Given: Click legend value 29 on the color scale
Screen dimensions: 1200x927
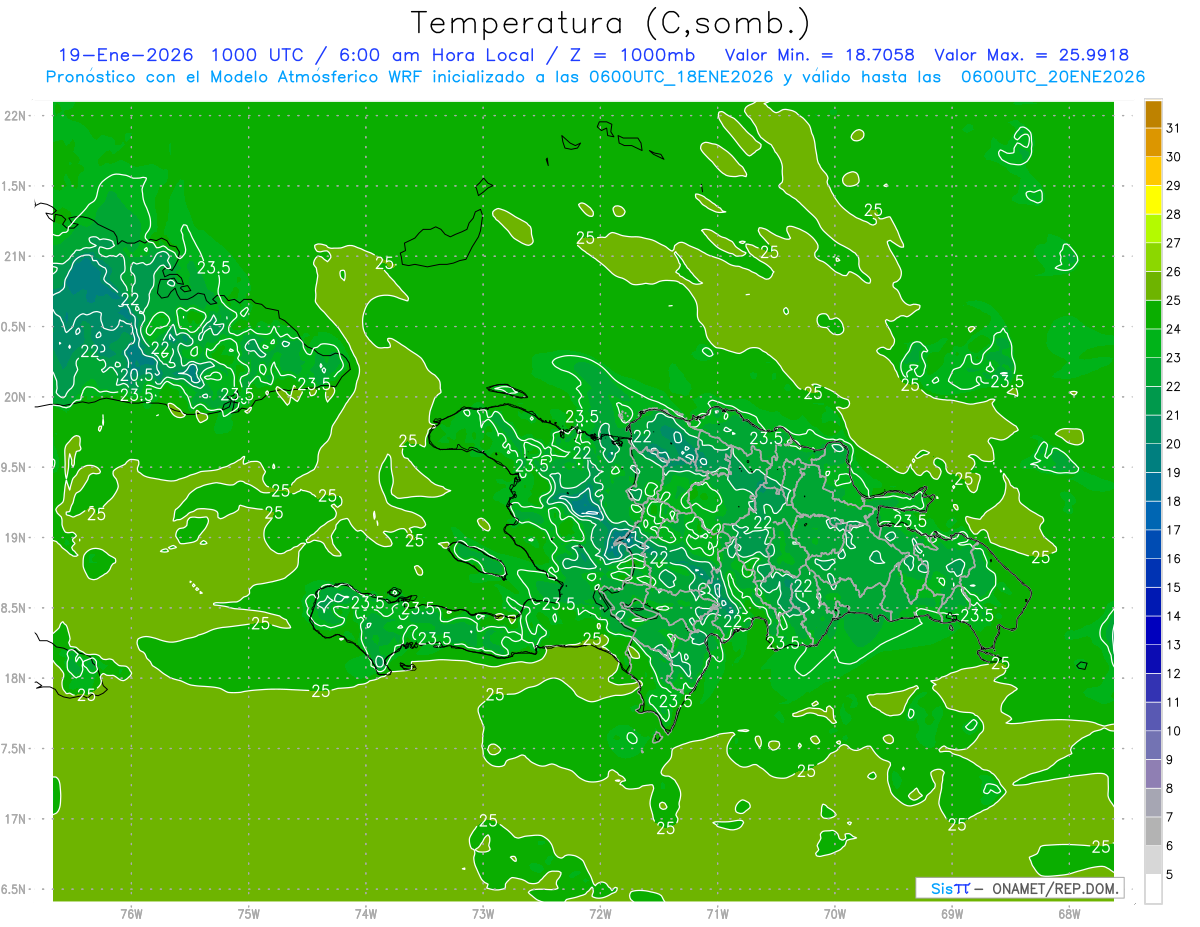Looking at the screenshot, I should tap(1174, 186).
